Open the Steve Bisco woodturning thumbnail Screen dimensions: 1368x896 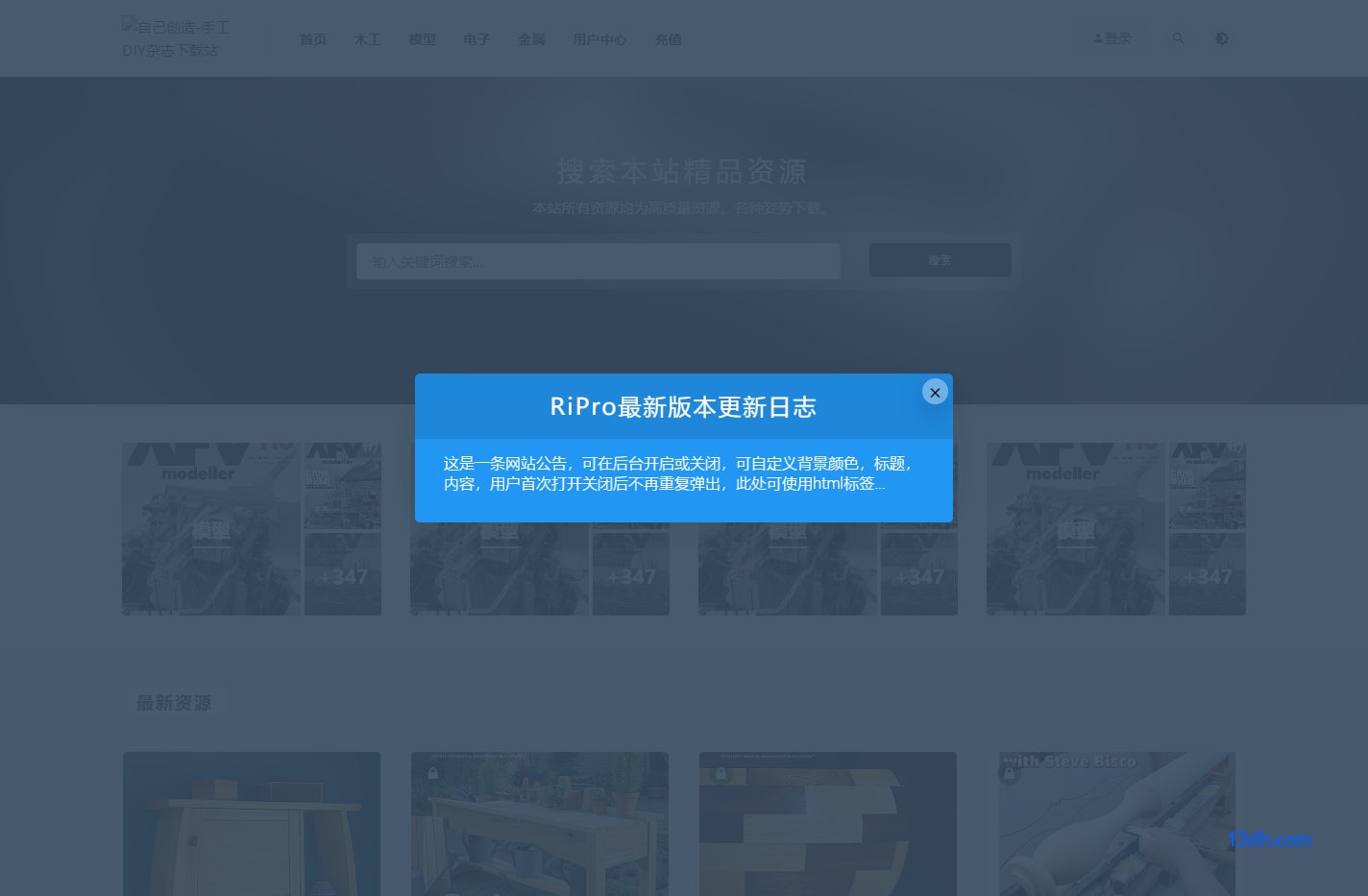pyautogui.click(x=1116, y=824)
